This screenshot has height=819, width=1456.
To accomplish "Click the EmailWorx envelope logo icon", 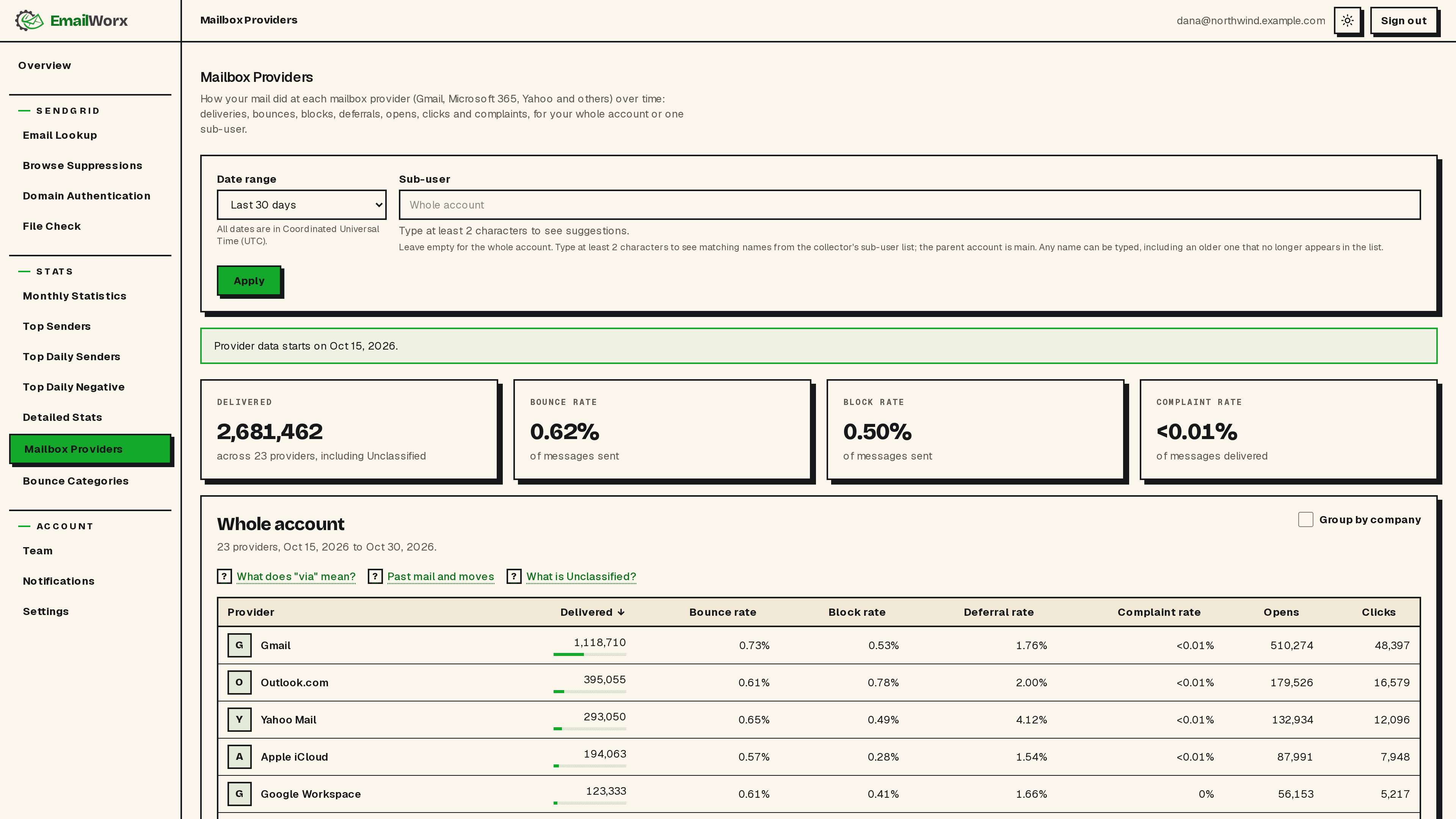I will click(30, 20).
